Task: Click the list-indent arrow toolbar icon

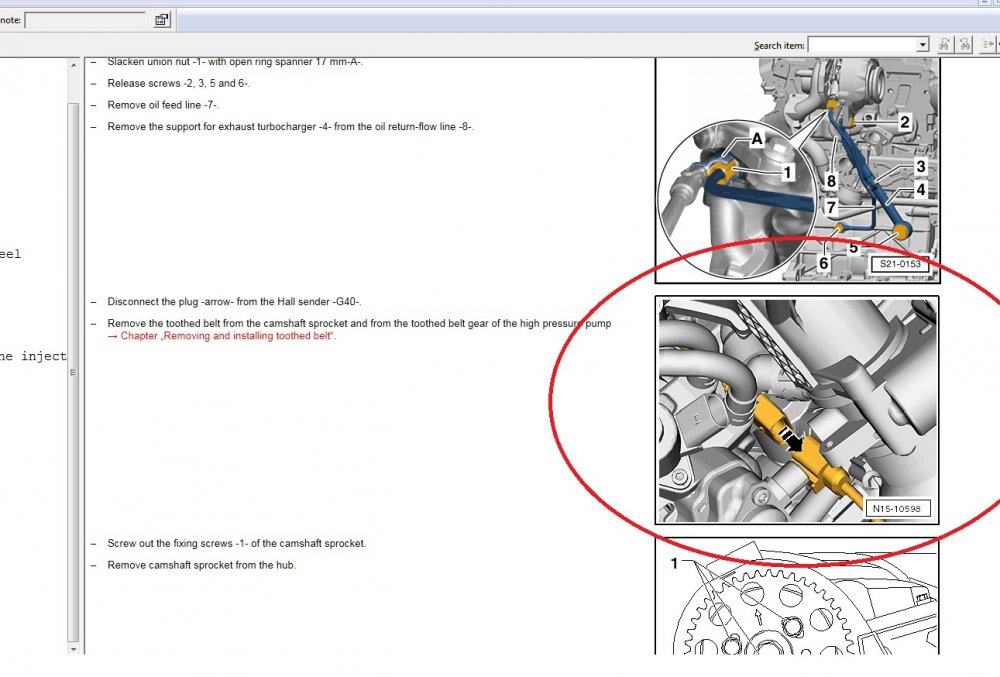Action: 988,44
